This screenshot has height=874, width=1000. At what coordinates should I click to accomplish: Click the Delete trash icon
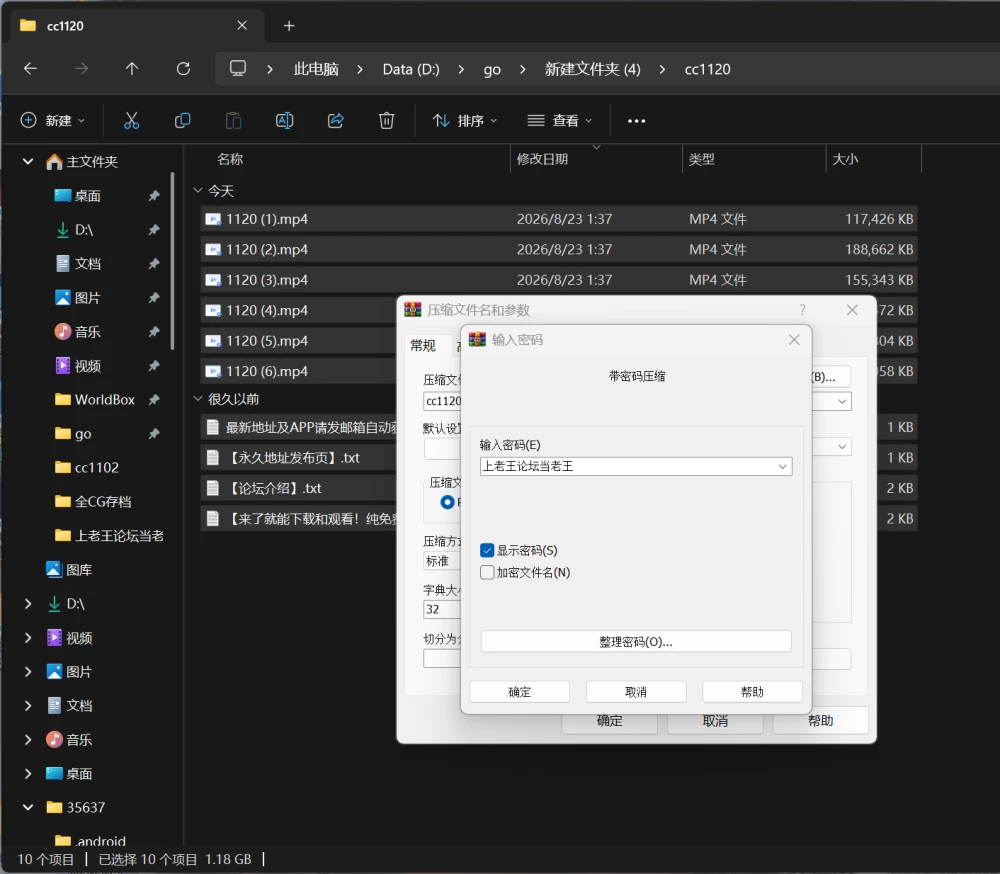click(386, 121)
